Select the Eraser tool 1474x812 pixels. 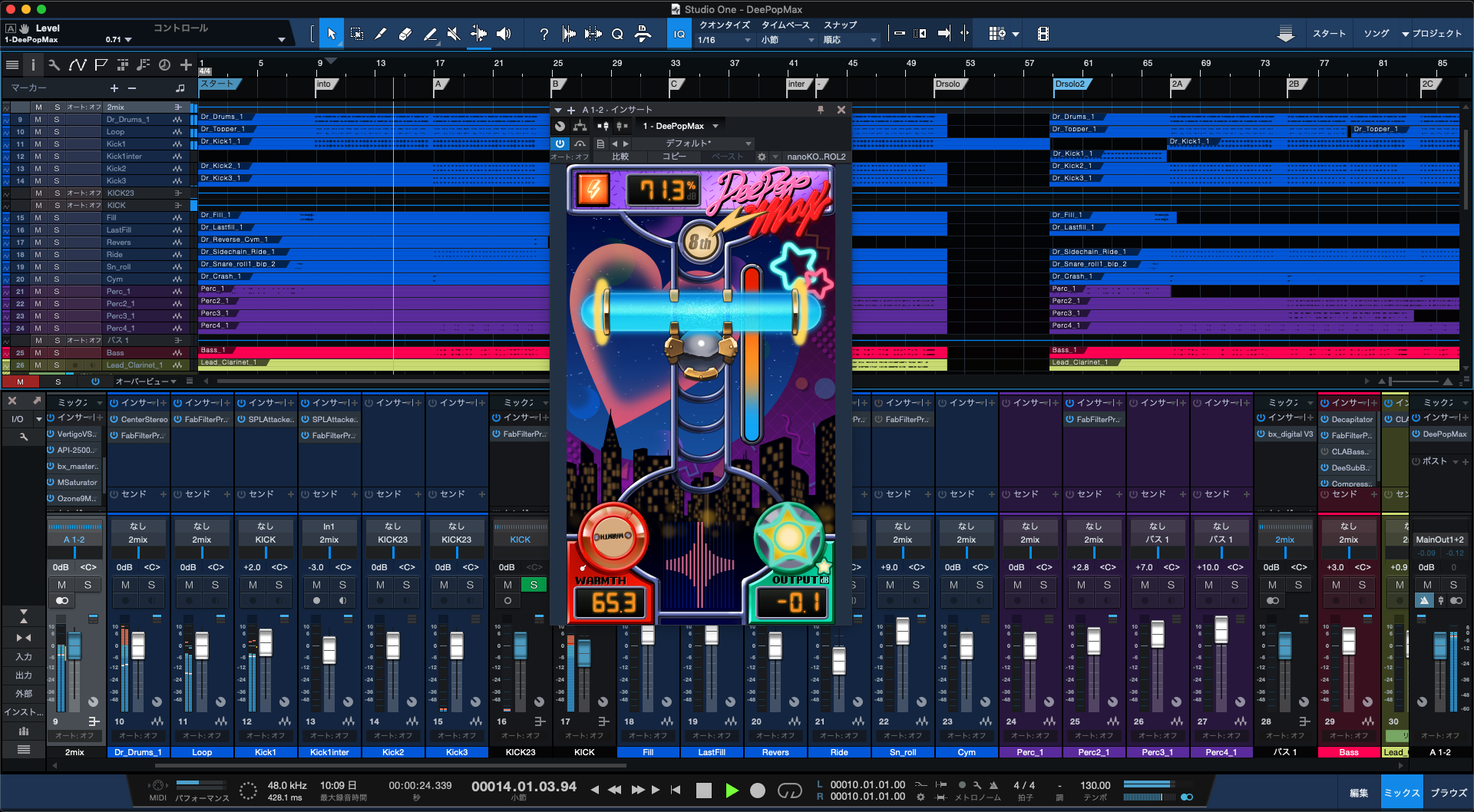click(x=405, y=34)
